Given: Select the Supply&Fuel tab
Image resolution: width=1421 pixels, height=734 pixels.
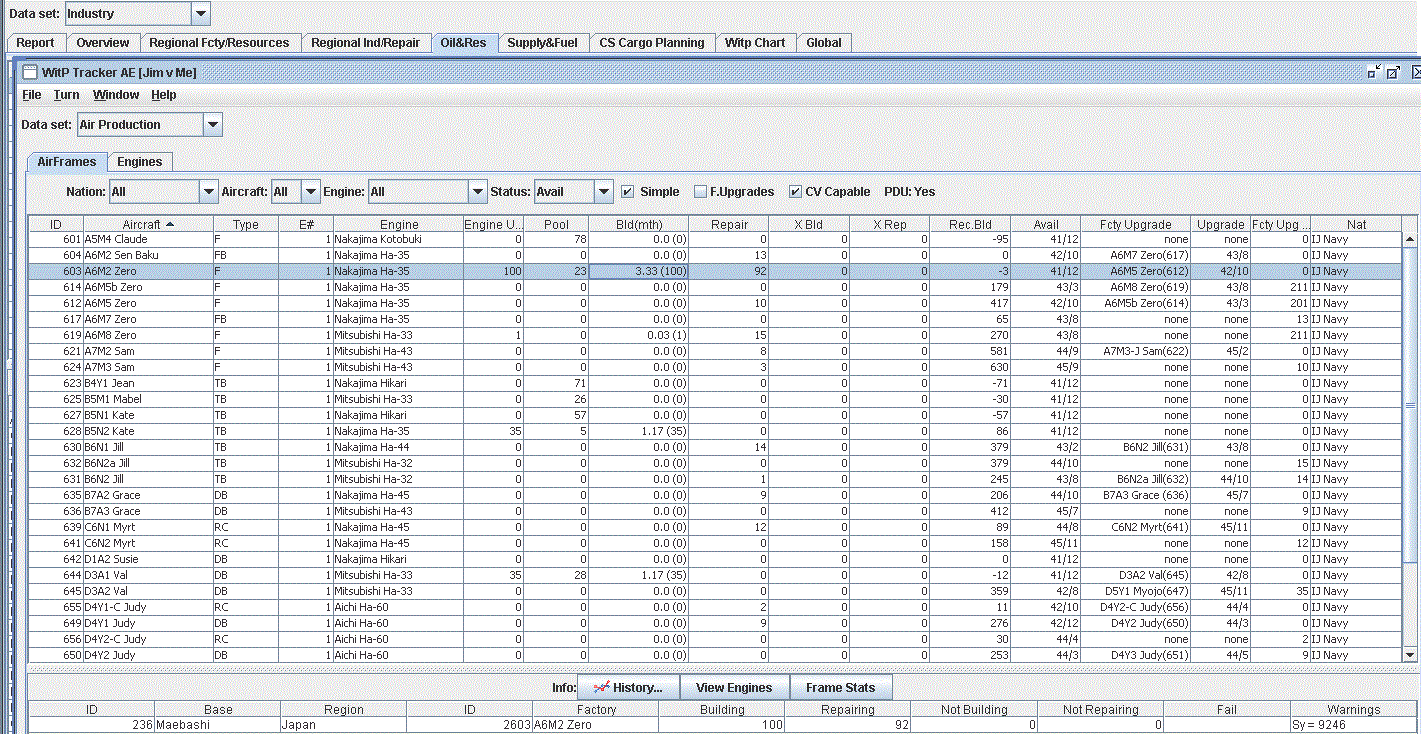Looking at the screenshot, I should pos(542,43).
